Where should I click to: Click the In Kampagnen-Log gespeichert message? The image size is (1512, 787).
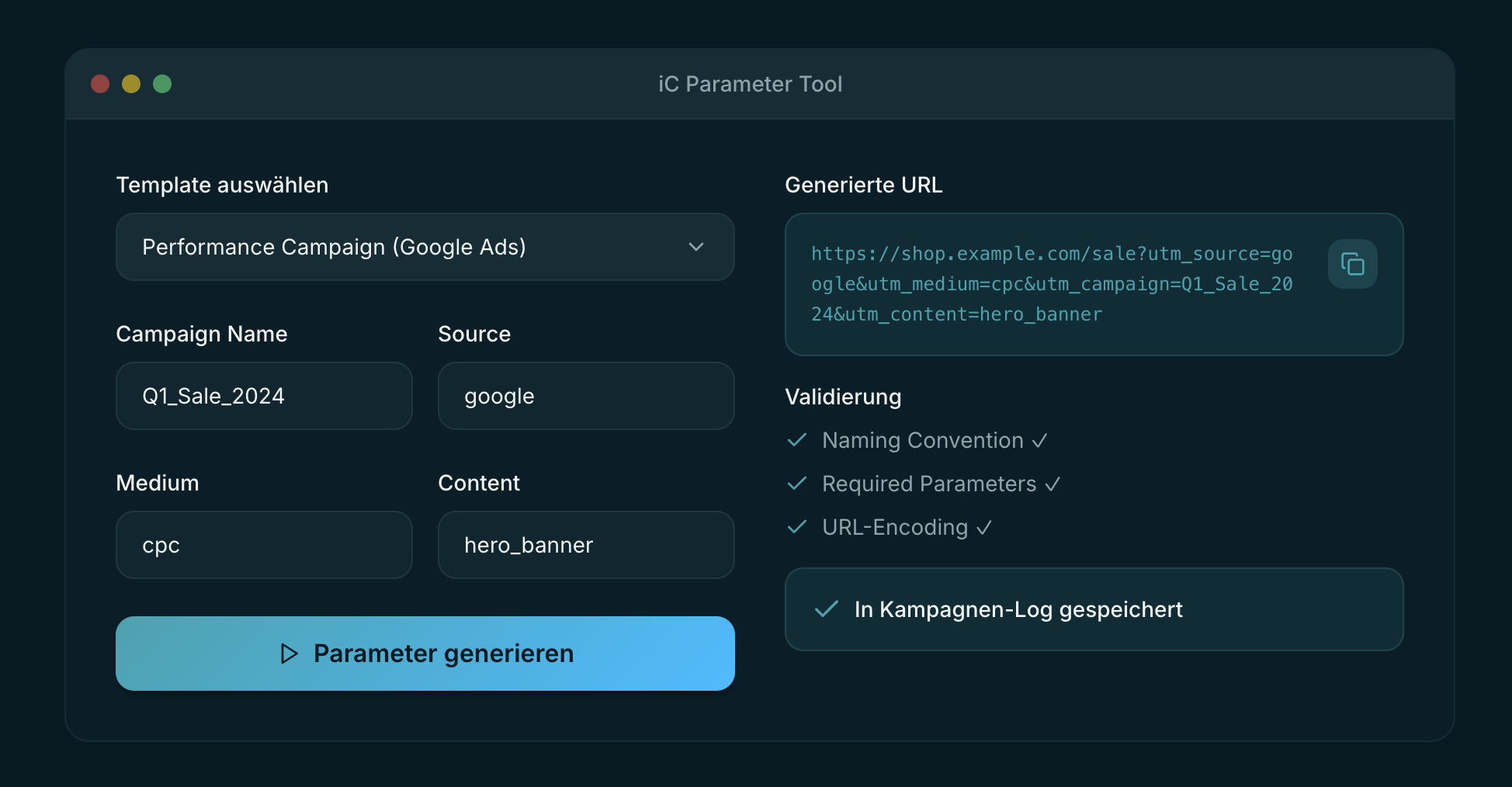[x=1018, y=609]
